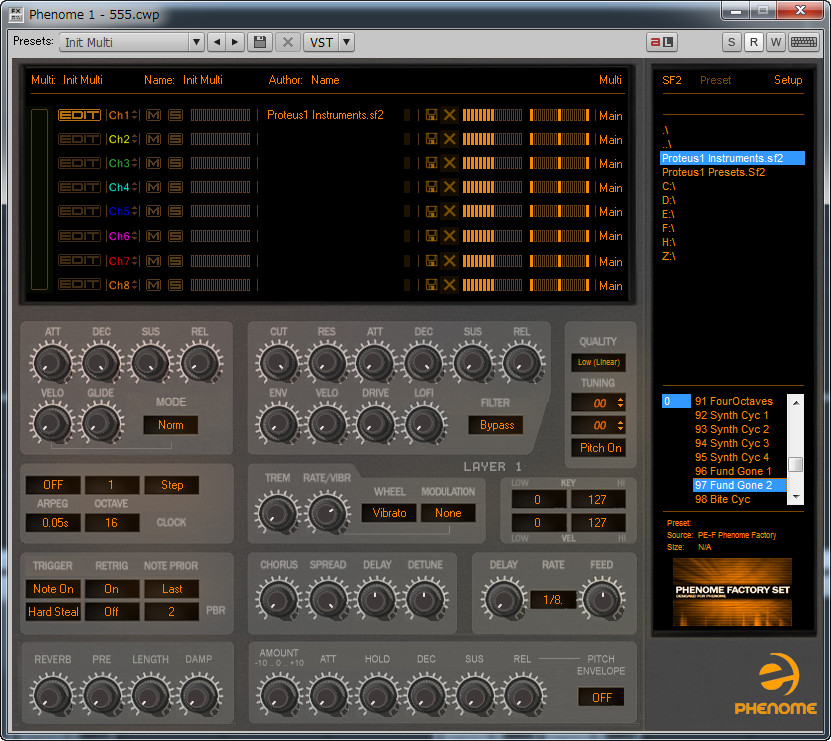Save the Ch2 slot via its floppy icon
Image resolution: width=831 pixels, height=741 pixels.
click(431, 139)
